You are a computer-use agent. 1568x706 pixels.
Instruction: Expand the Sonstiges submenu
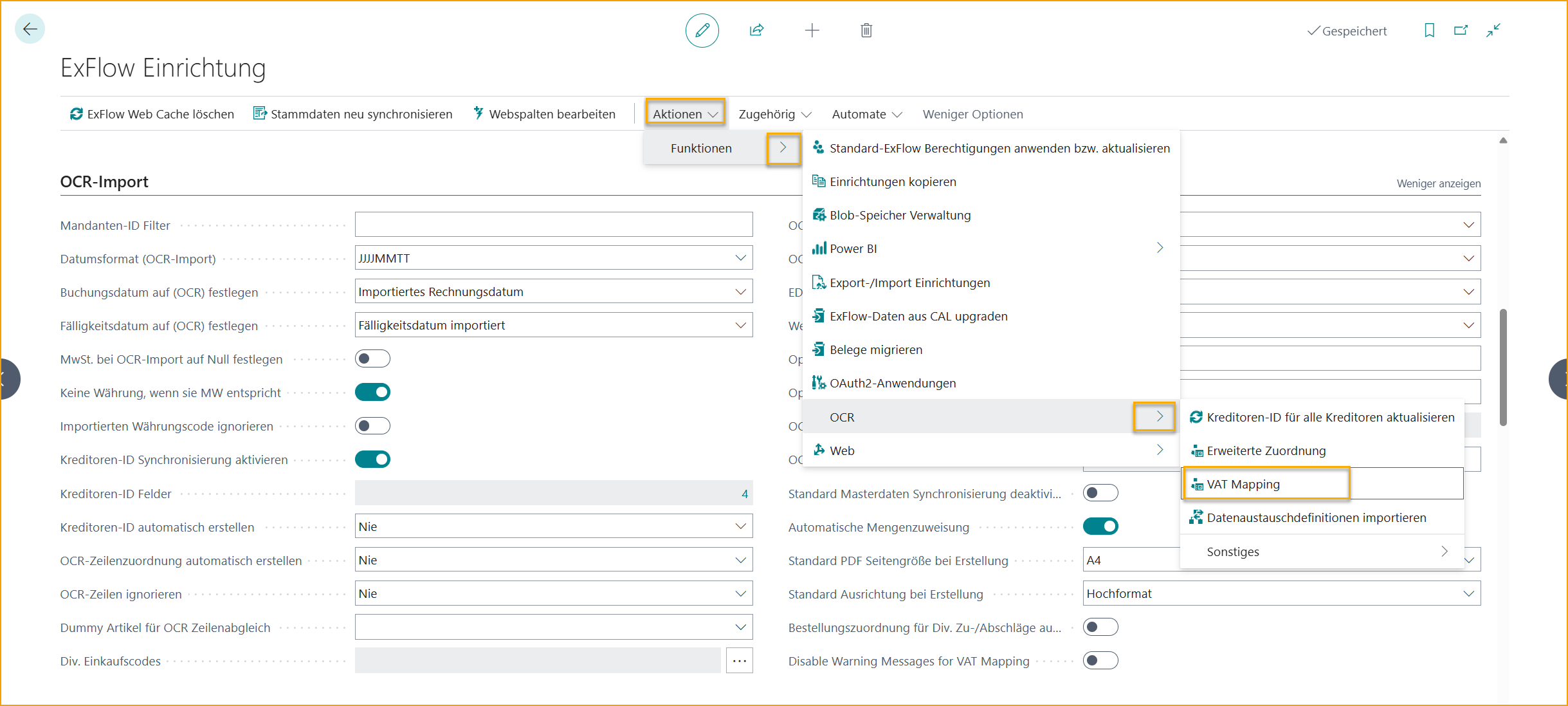point(1322,552)
